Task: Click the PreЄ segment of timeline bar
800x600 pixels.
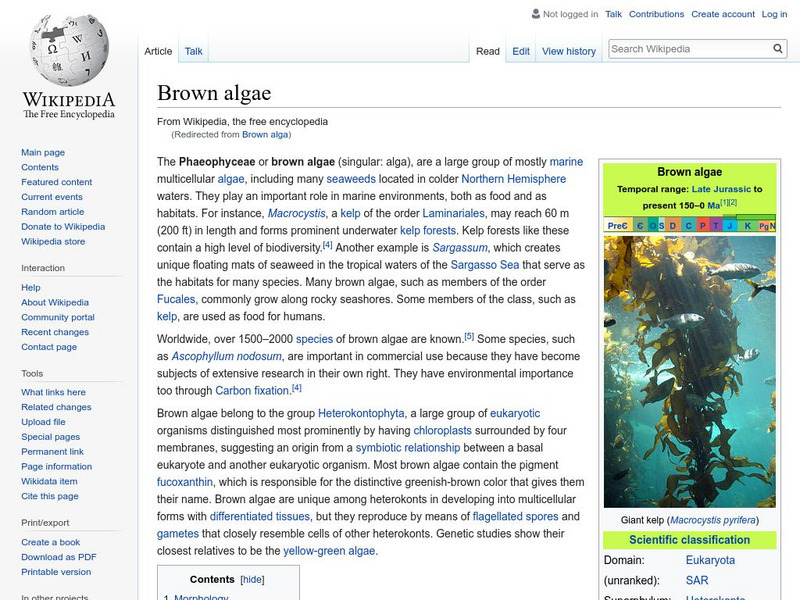Action: [x=618, y=226]
